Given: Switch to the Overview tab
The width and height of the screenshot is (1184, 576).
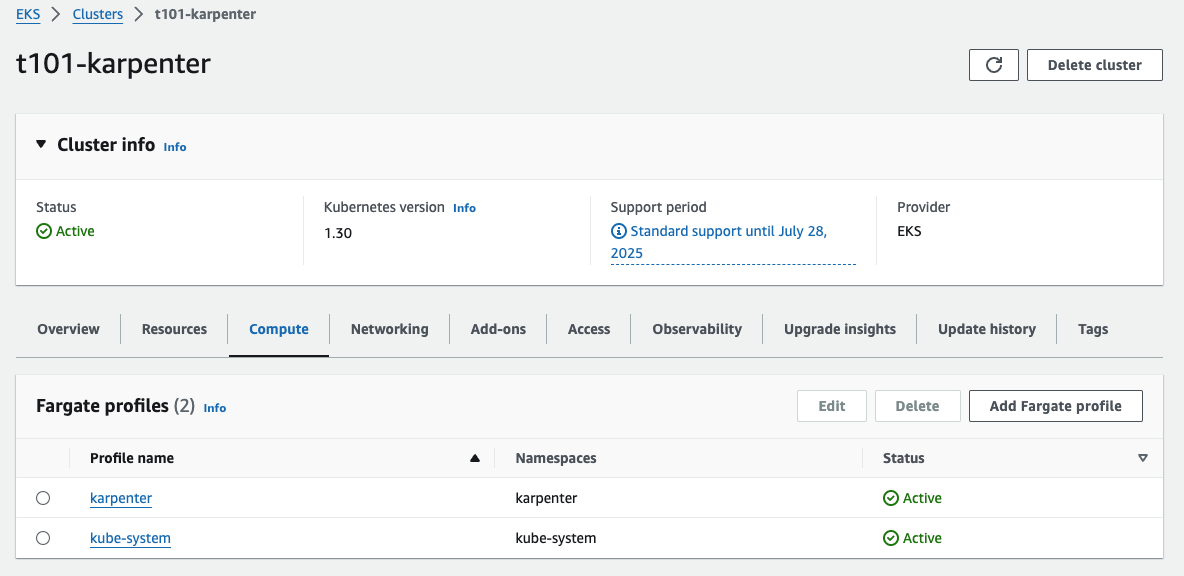Looking at the screenshot, I should pyautogui.click(x=68, y=329).
